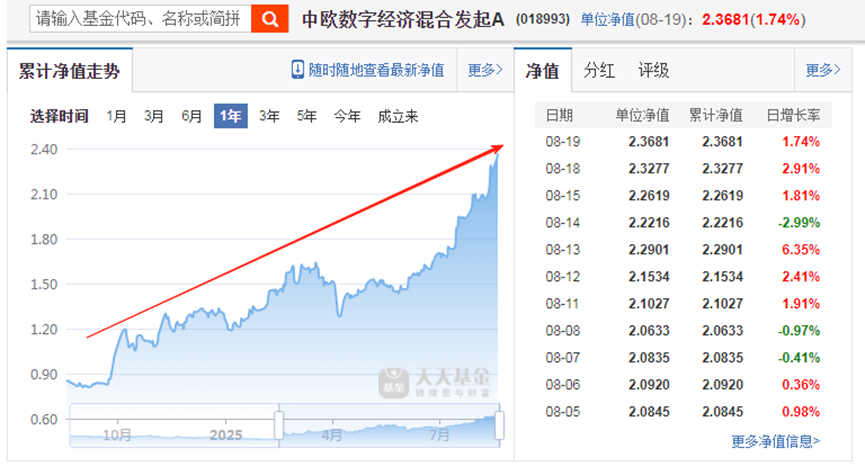This screenshot has height=466, width=865.
Task: Switch to the 评级 tab
Action: 654,71
